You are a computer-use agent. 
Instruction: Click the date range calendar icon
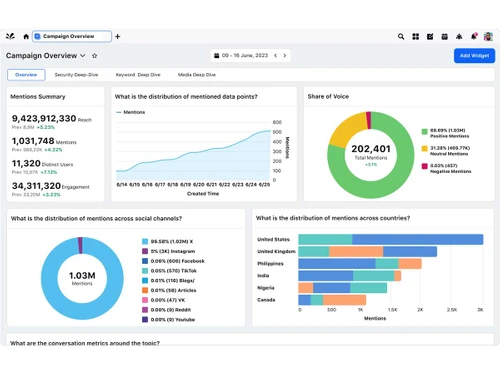[x=217, y=55]
